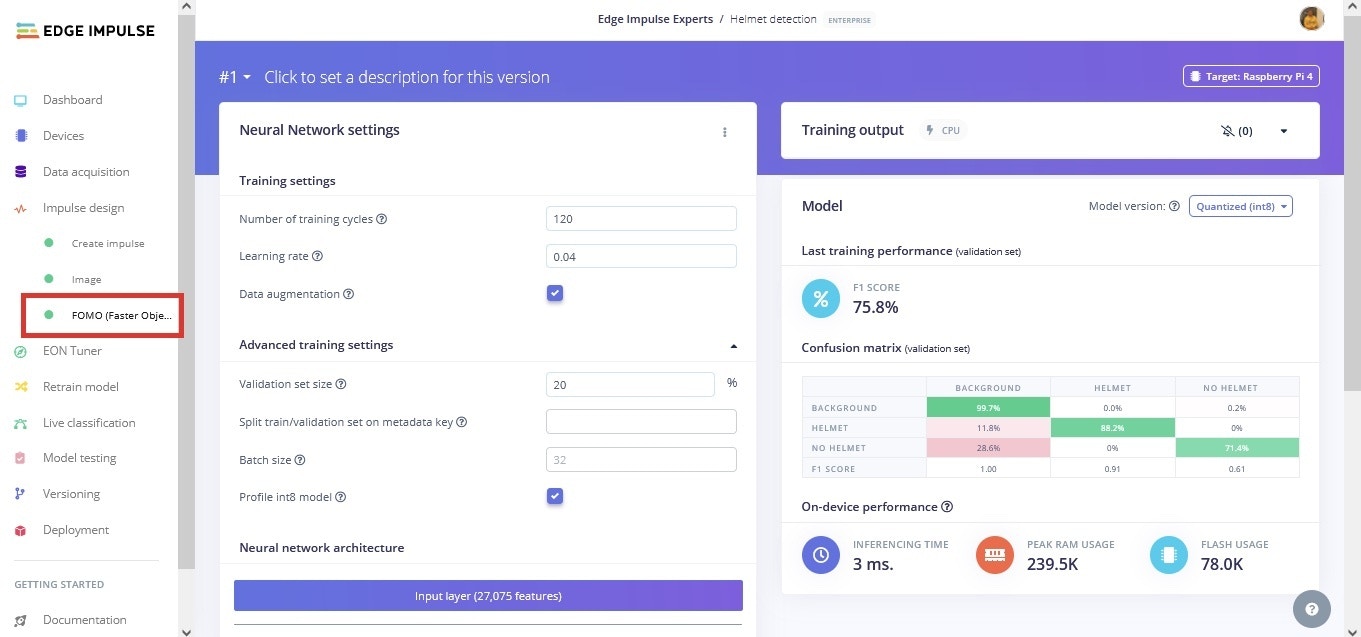Click the Model testing checklist icon

20,458
